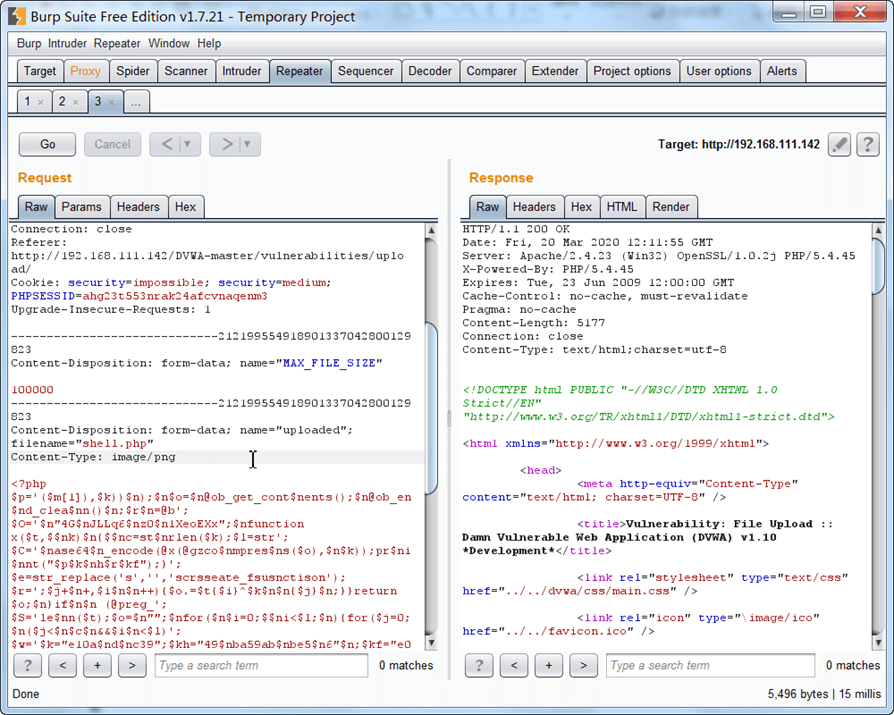Show response Render view

point(671,207)
